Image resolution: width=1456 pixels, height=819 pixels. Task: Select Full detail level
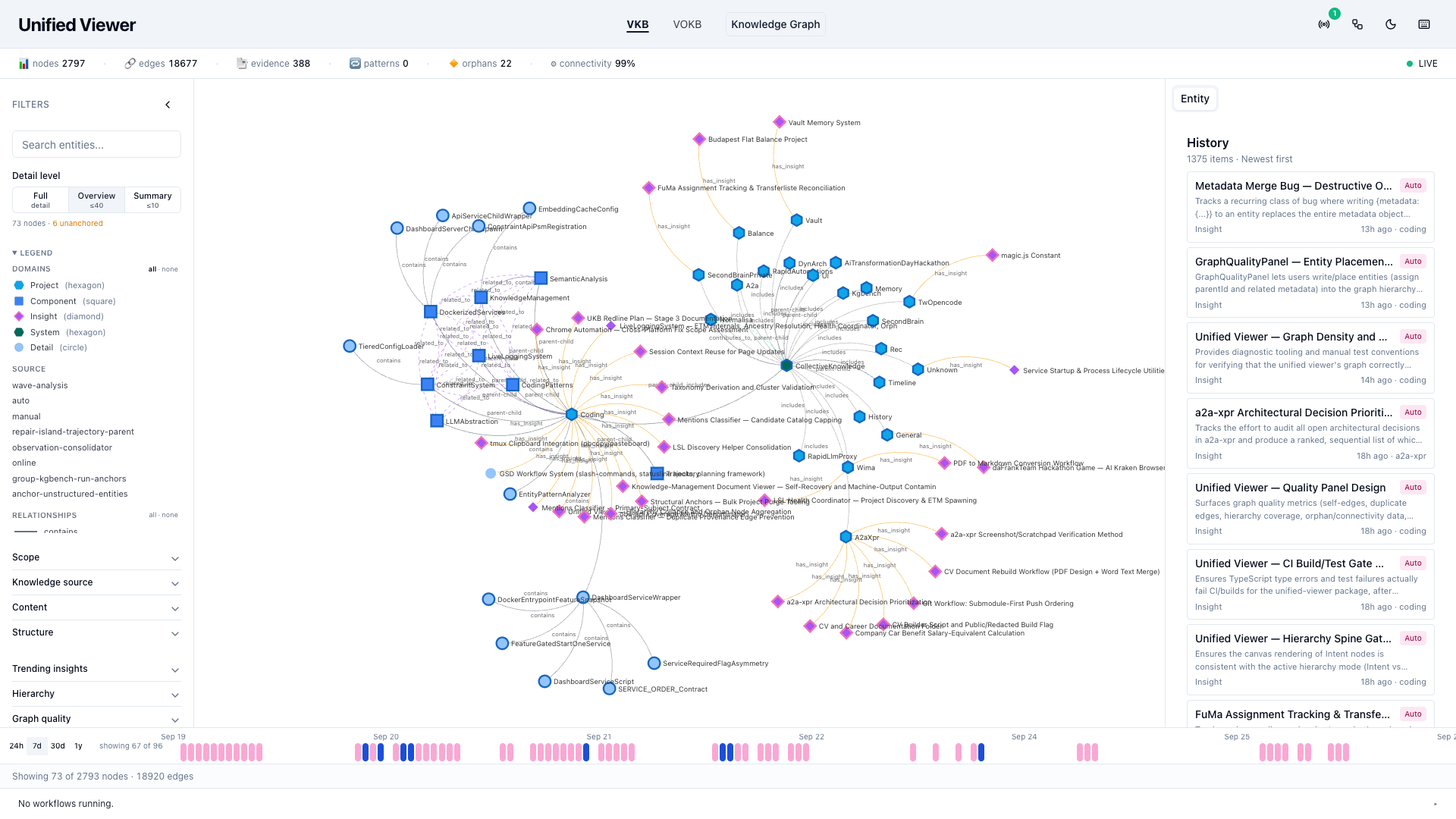point(40,199)
